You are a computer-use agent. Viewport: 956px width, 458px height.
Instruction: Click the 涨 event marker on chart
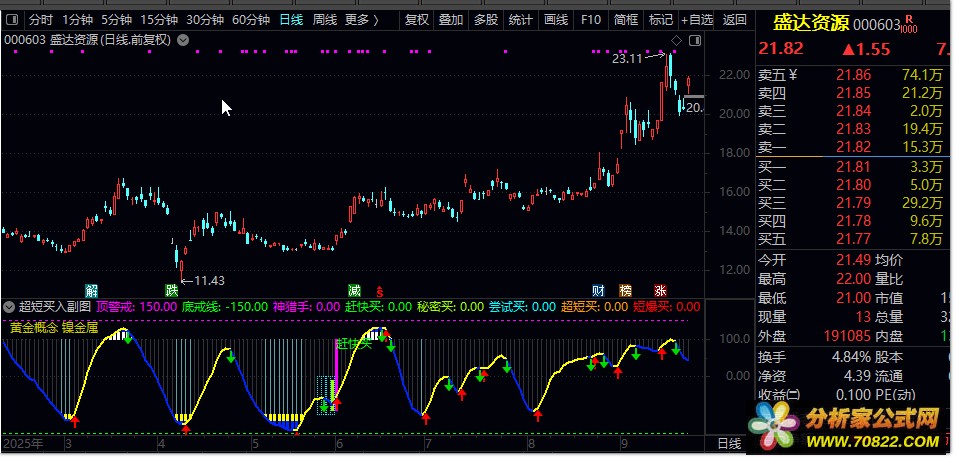coord(661,290)
